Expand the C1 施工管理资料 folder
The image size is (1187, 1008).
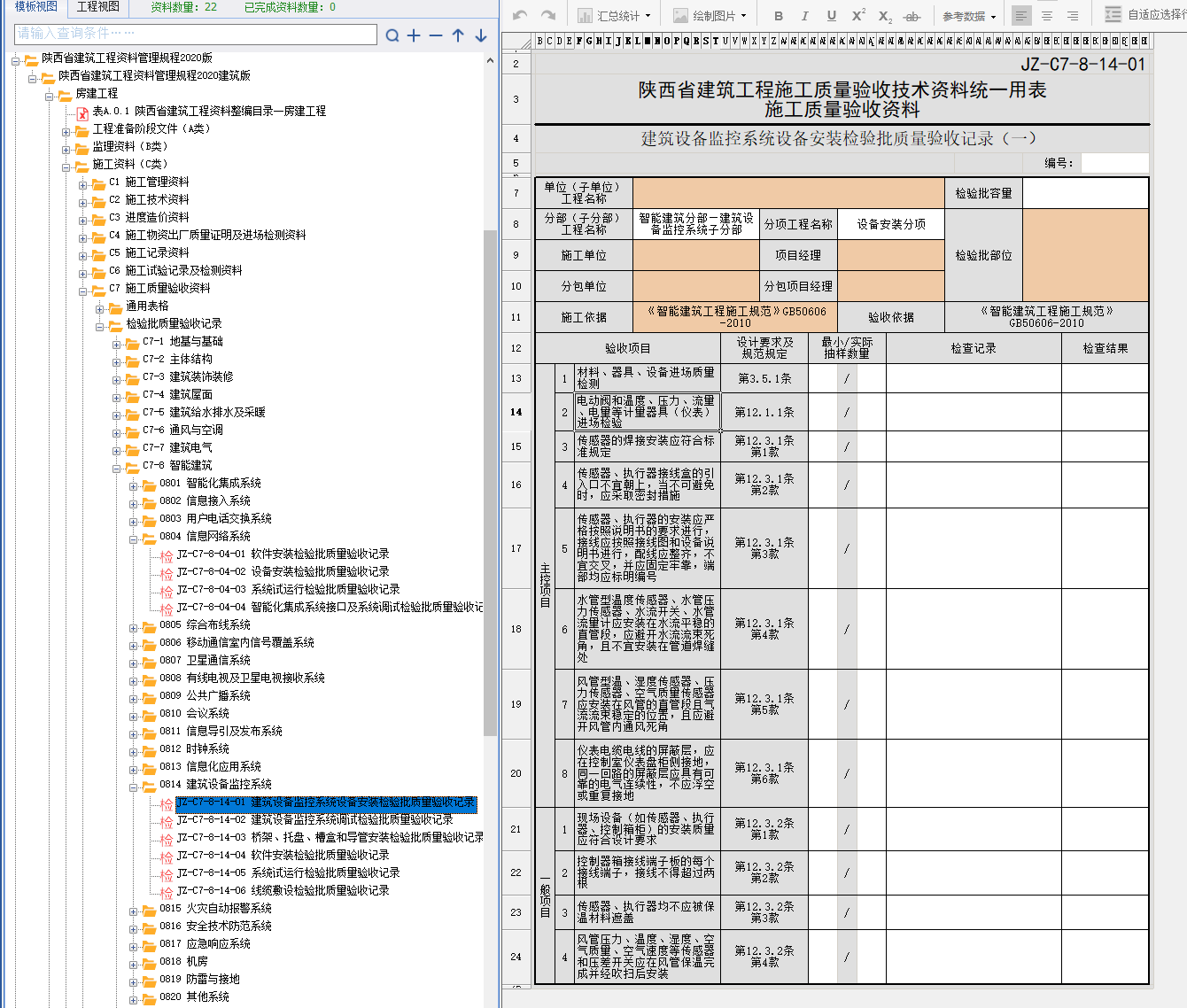(83, 185)
